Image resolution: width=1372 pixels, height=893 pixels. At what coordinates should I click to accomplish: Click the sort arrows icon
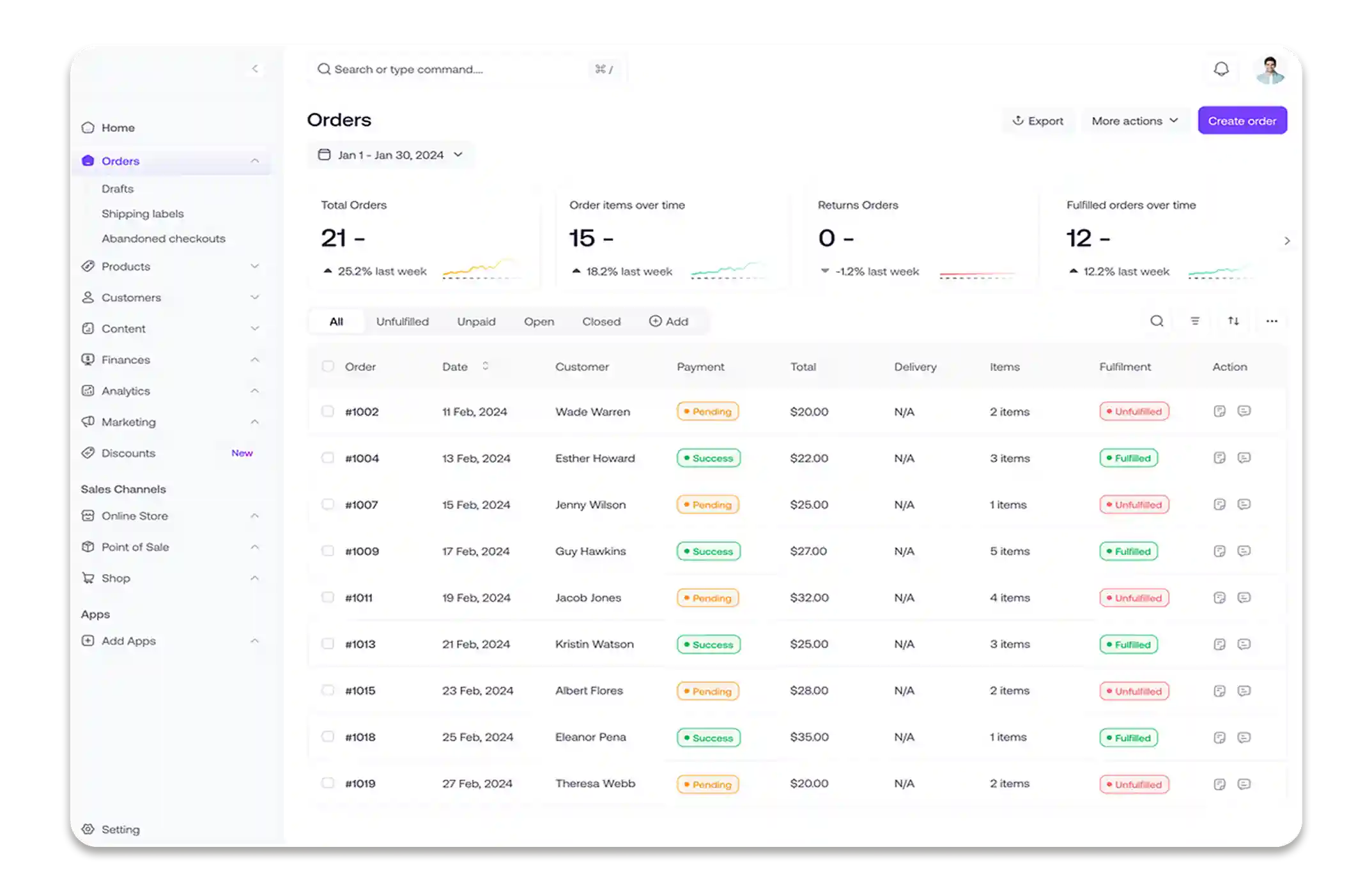click(1233, 321)
